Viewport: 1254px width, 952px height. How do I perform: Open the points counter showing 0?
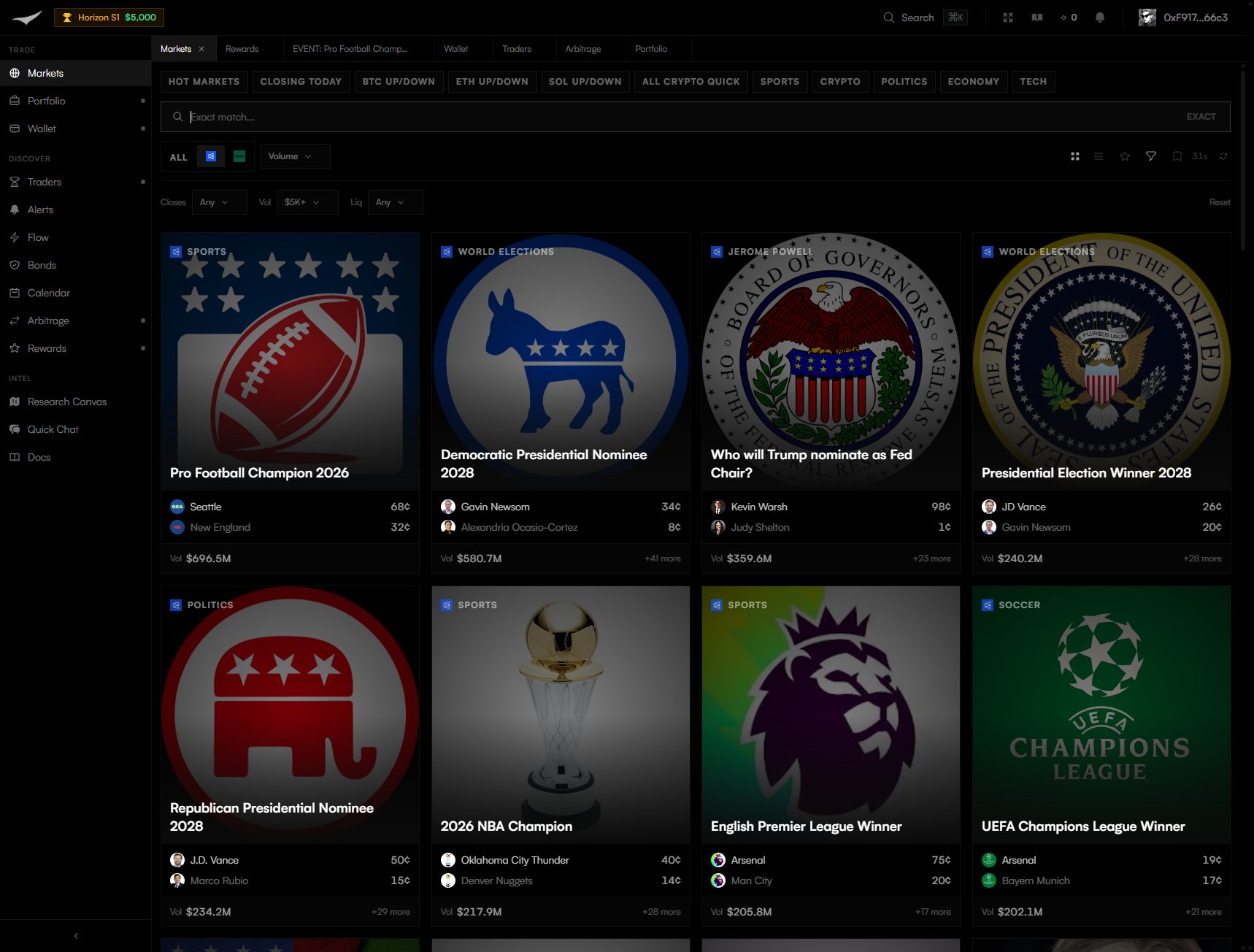tap(1069, 18)
